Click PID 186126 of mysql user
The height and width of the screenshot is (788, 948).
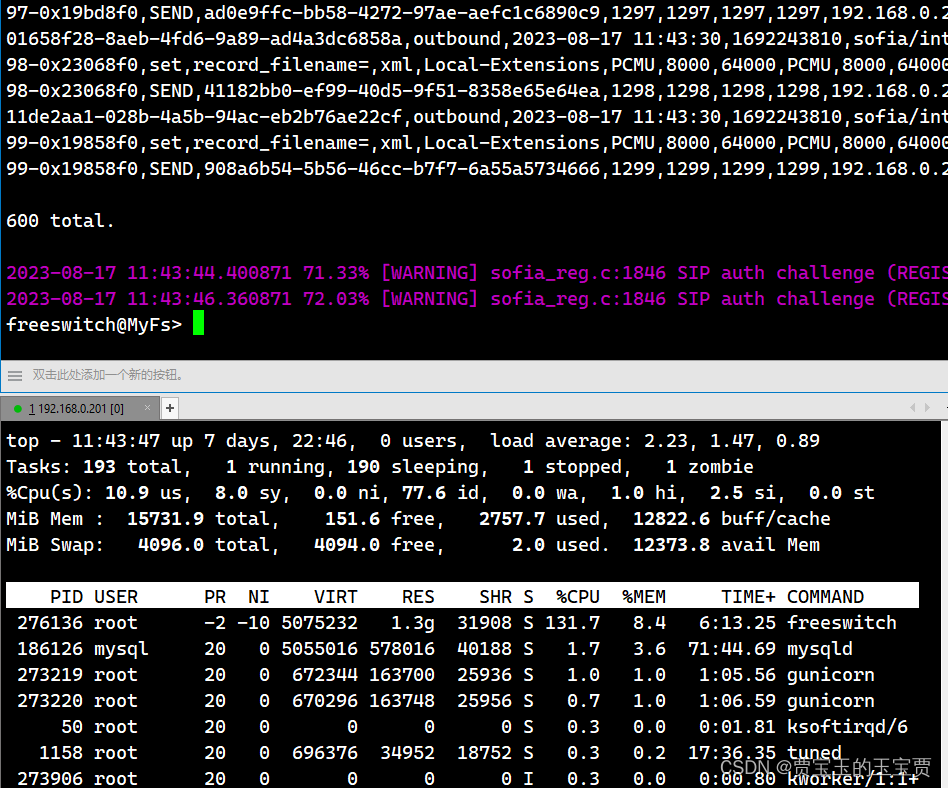pos(50,649)
